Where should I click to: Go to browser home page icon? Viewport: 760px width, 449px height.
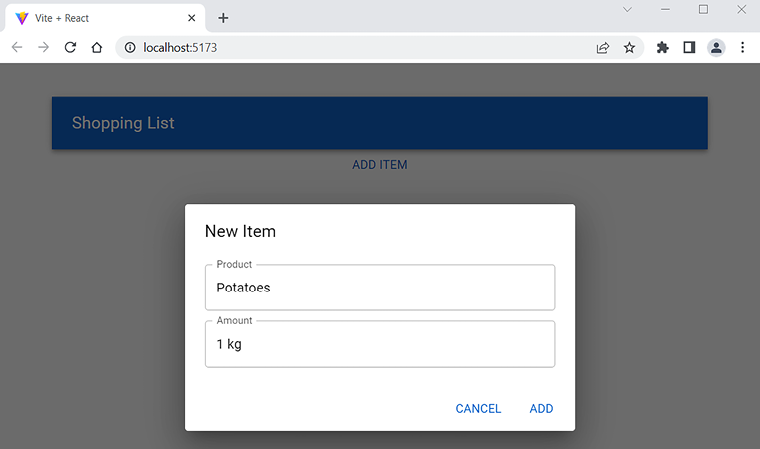tap(96, 47)
